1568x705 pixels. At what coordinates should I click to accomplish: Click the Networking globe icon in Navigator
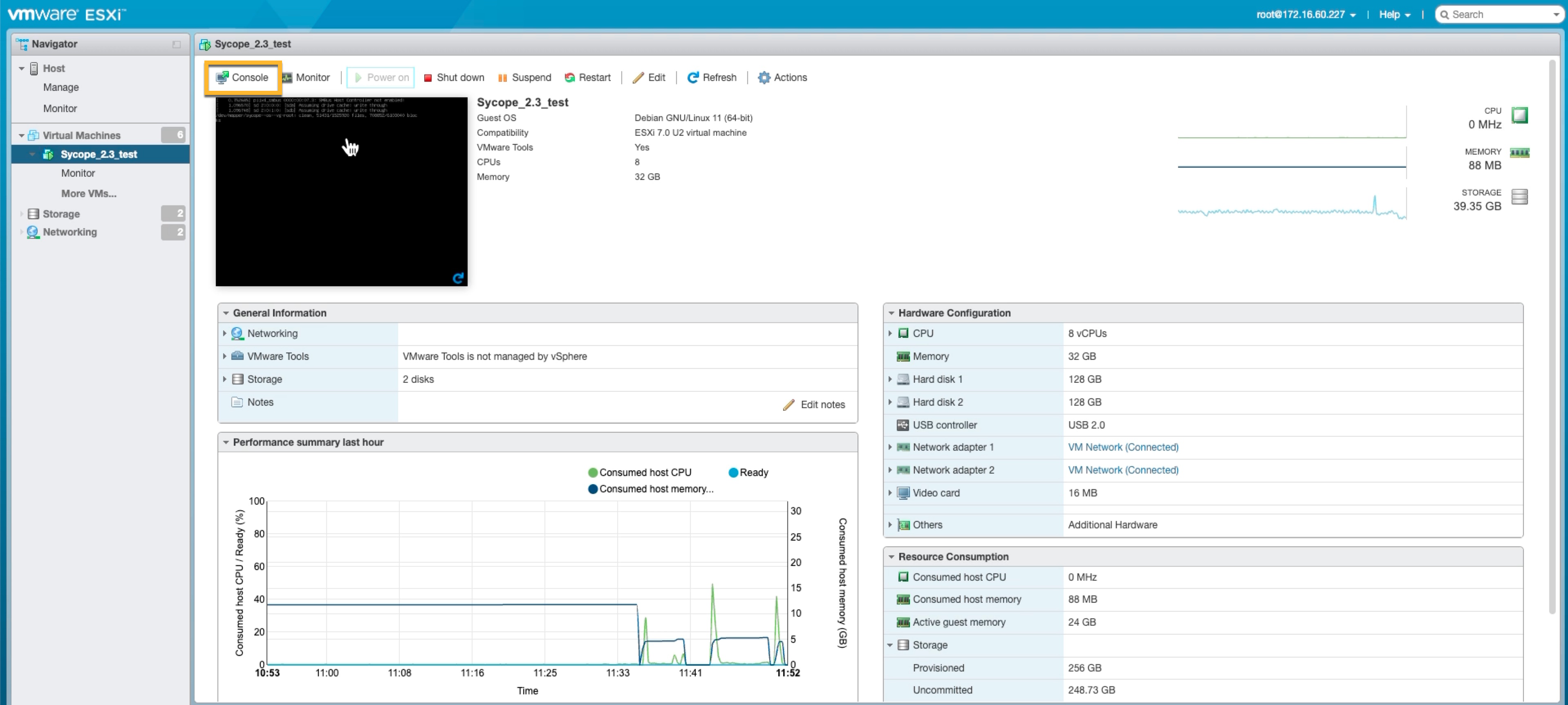click(33, 232)
